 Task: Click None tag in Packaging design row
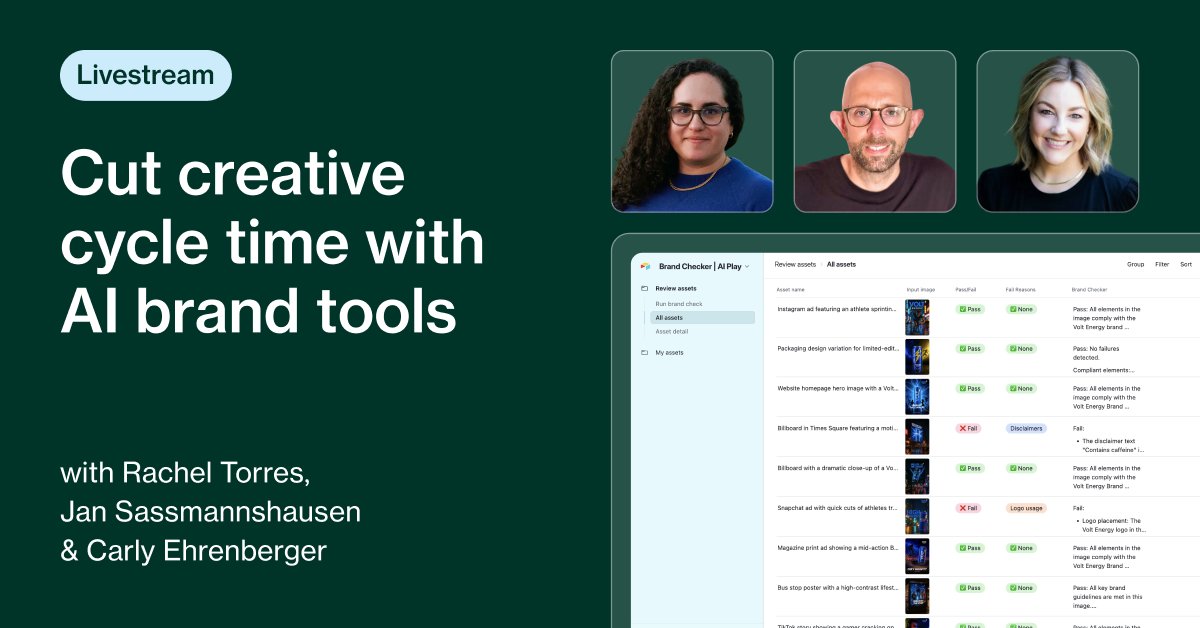(1021, 349)
